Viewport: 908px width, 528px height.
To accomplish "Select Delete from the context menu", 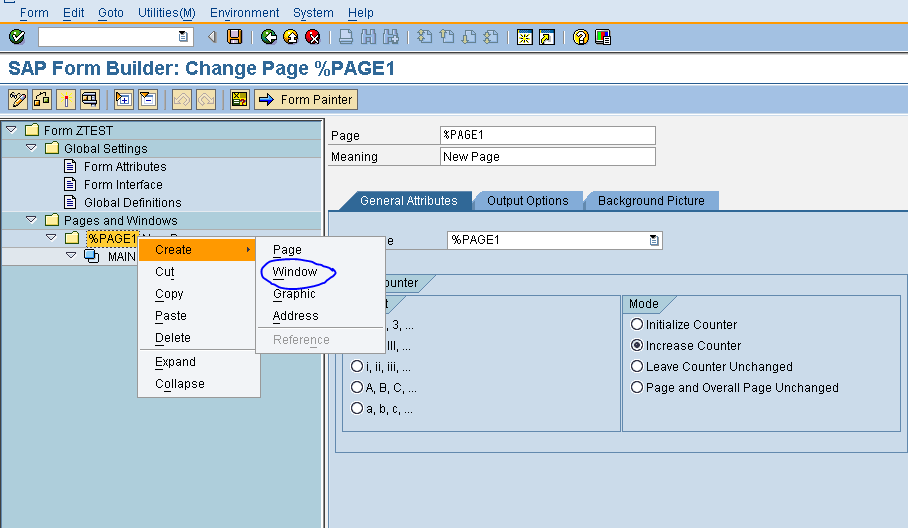I will click(173, 338).
